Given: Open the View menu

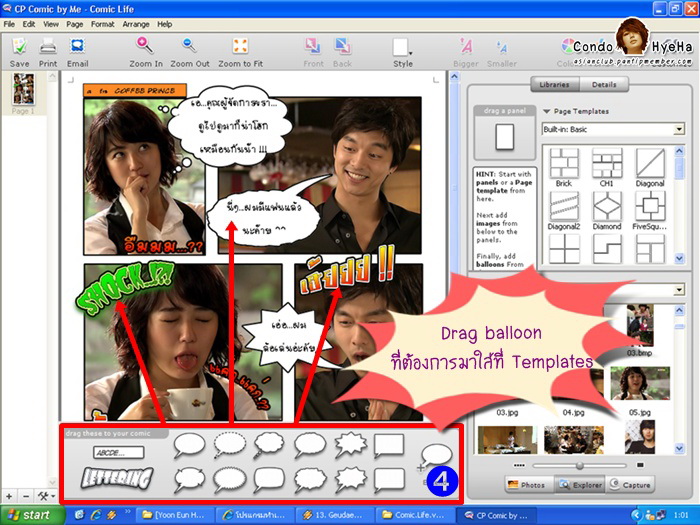Looking at the screenshot, I should (50, 24).
